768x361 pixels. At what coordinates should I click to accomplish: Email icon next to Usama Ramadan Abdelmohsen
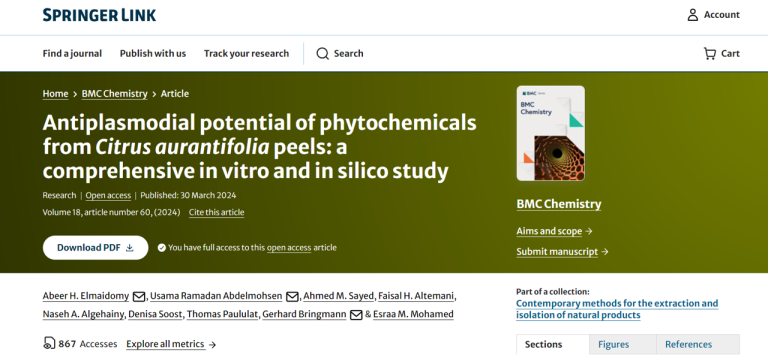click(x=292, y=296)
